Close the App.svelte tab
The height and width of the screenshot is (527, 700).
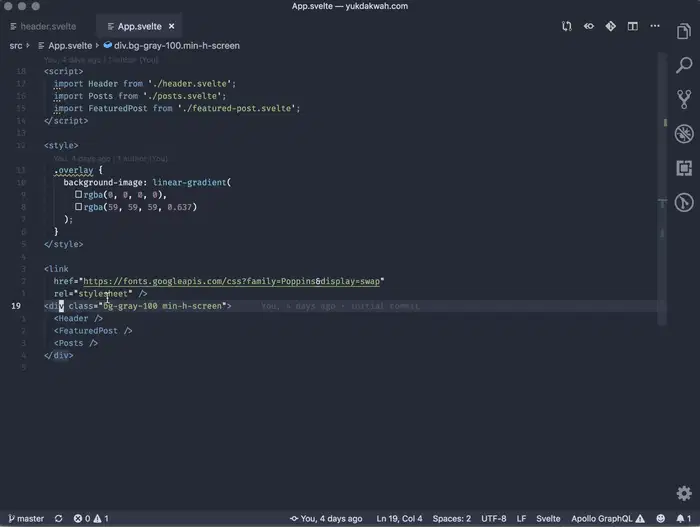coord(171,26)
